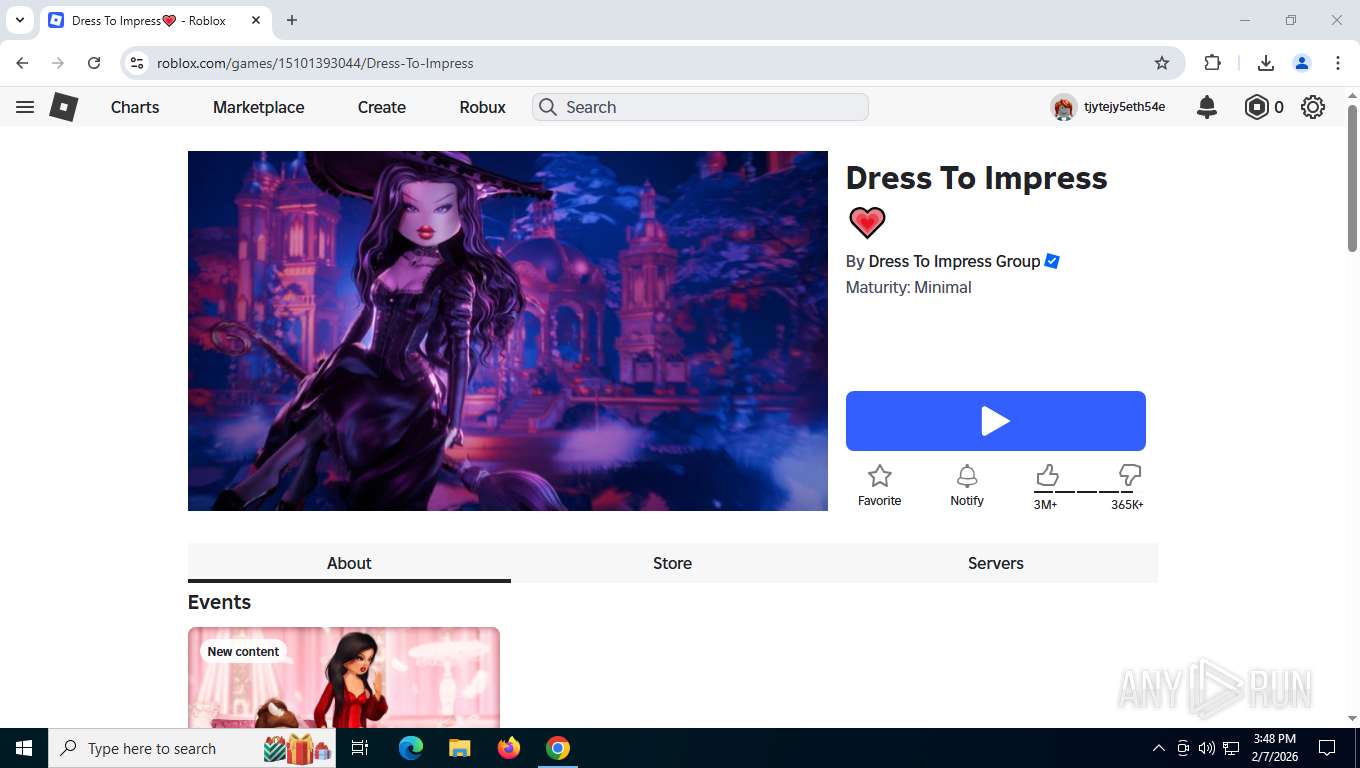Open File Explorer from taskbar

tap(459, 748)
